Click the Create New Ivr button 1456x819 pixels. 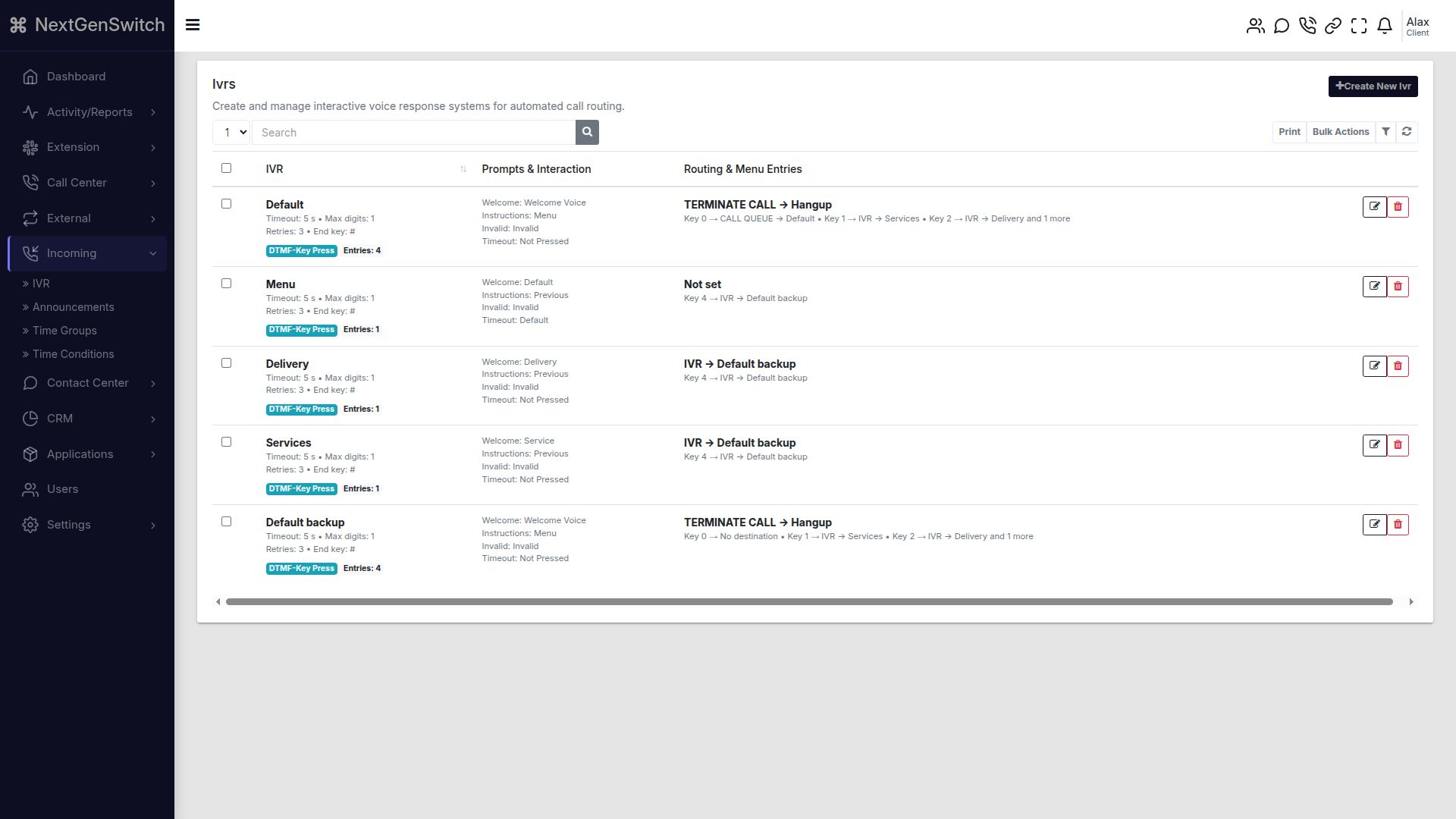coord(1373,86)
